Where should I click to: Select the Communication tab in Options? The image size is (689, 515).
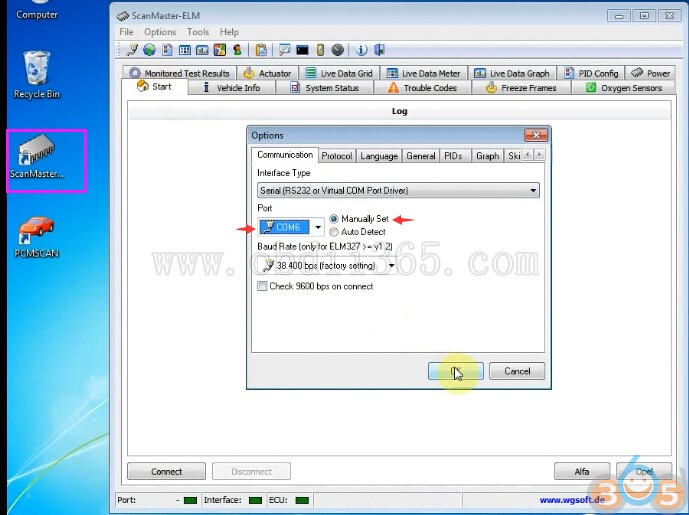tap(285, 155)
